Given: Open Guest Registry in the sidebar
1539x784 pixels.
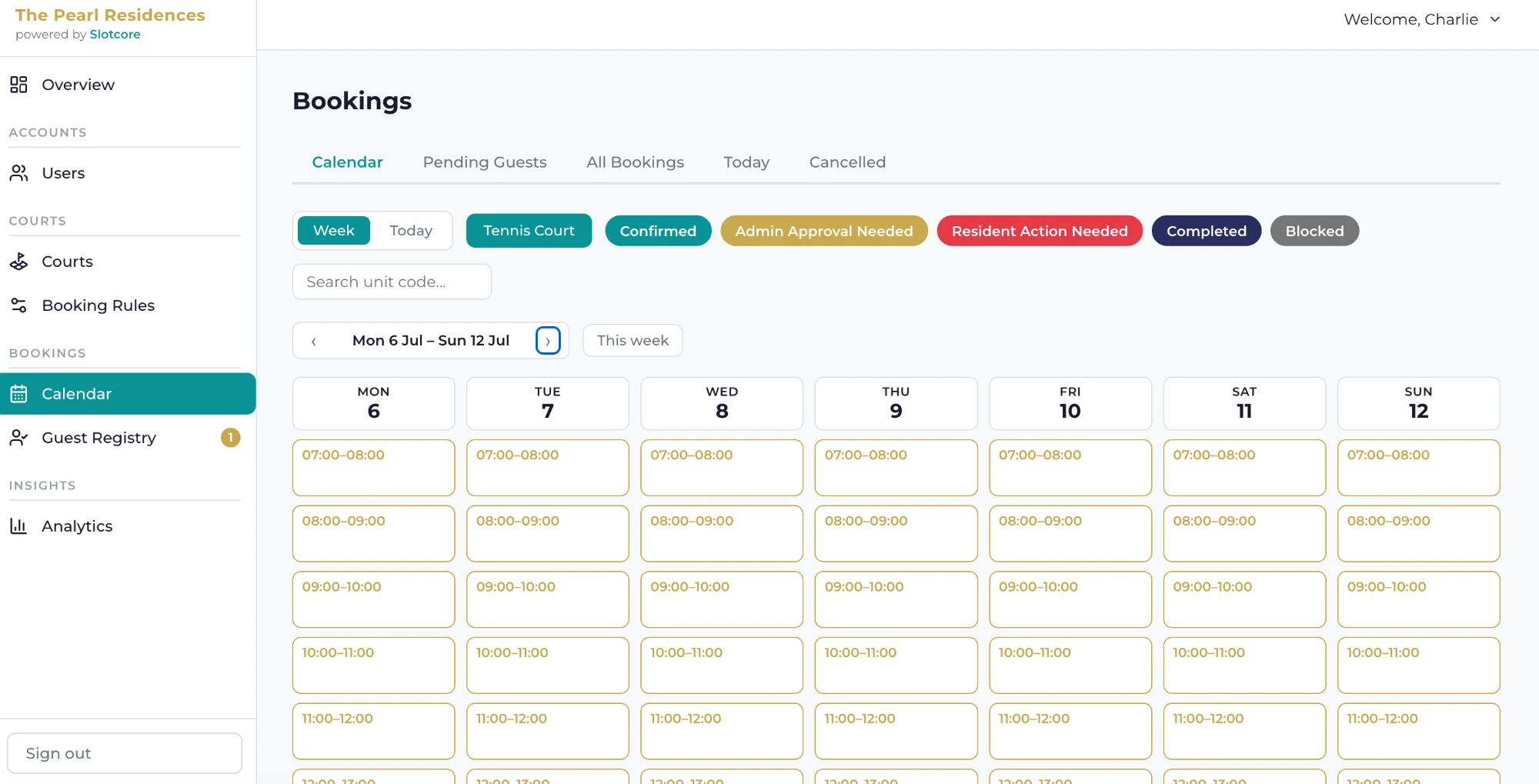Looking at the screenshot, I should pos(128,438).
